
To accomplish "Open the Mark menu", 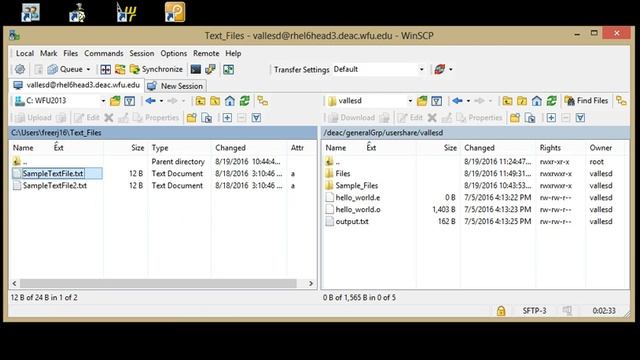I will point(49,53).
